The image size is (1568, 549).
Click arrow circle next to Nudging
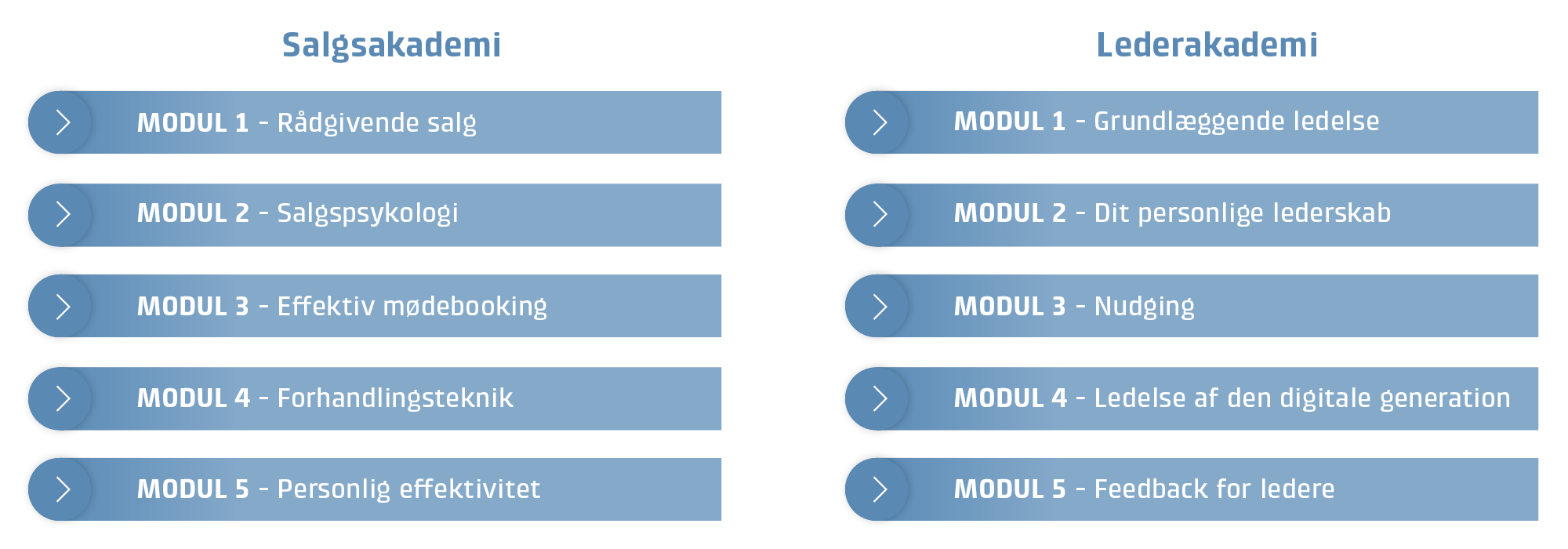click(877, 306)
